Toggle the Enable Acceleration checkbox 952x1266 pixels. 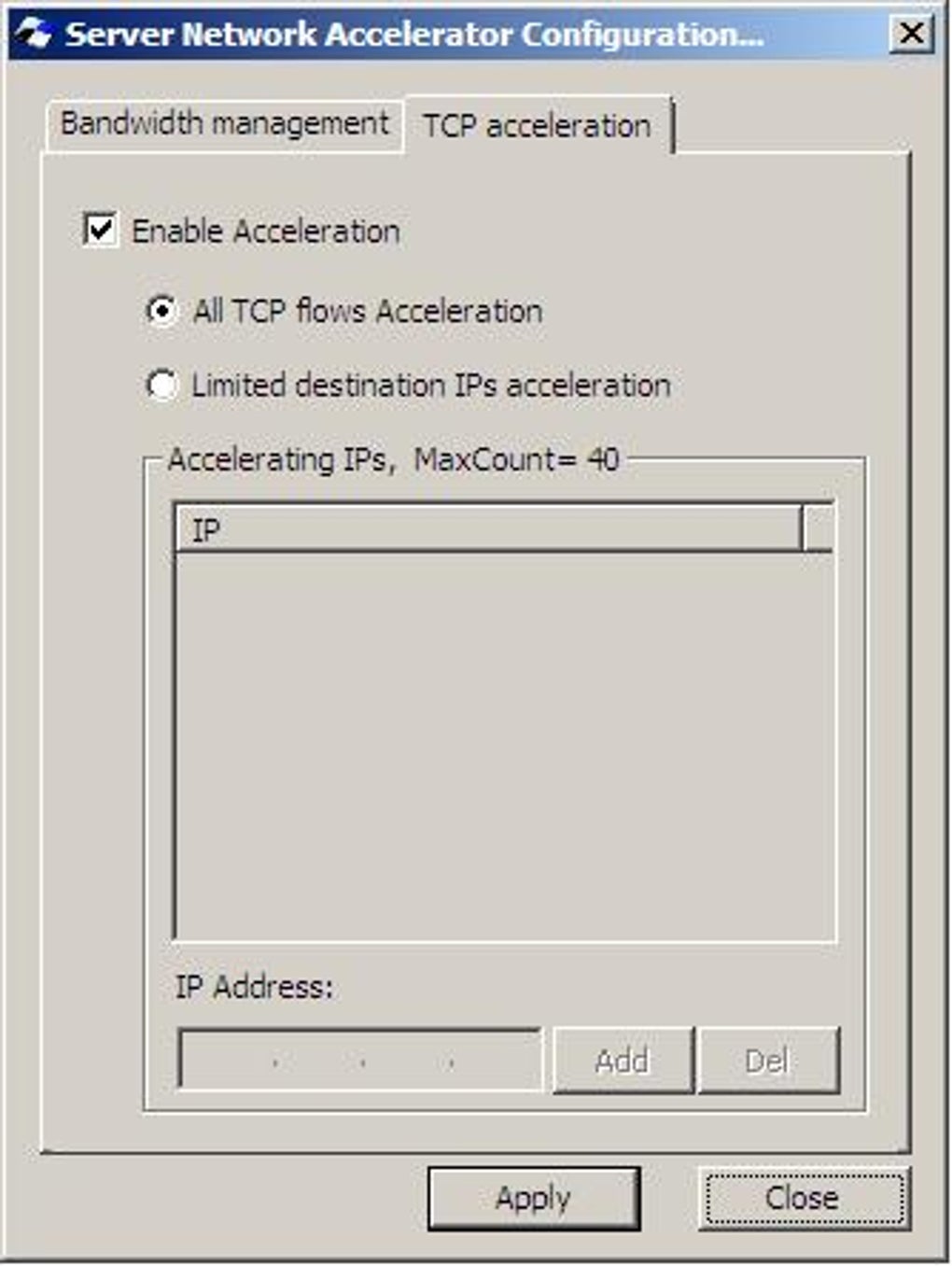click(100, 230)
